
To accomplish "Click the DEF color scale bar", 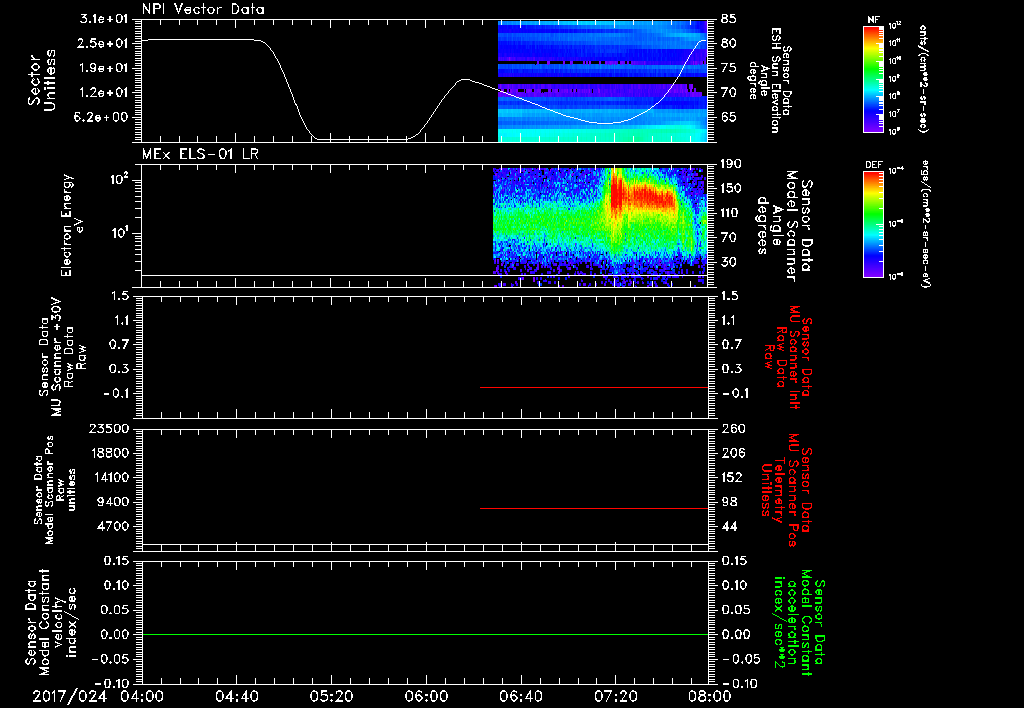I will click(x=874, y=224).
